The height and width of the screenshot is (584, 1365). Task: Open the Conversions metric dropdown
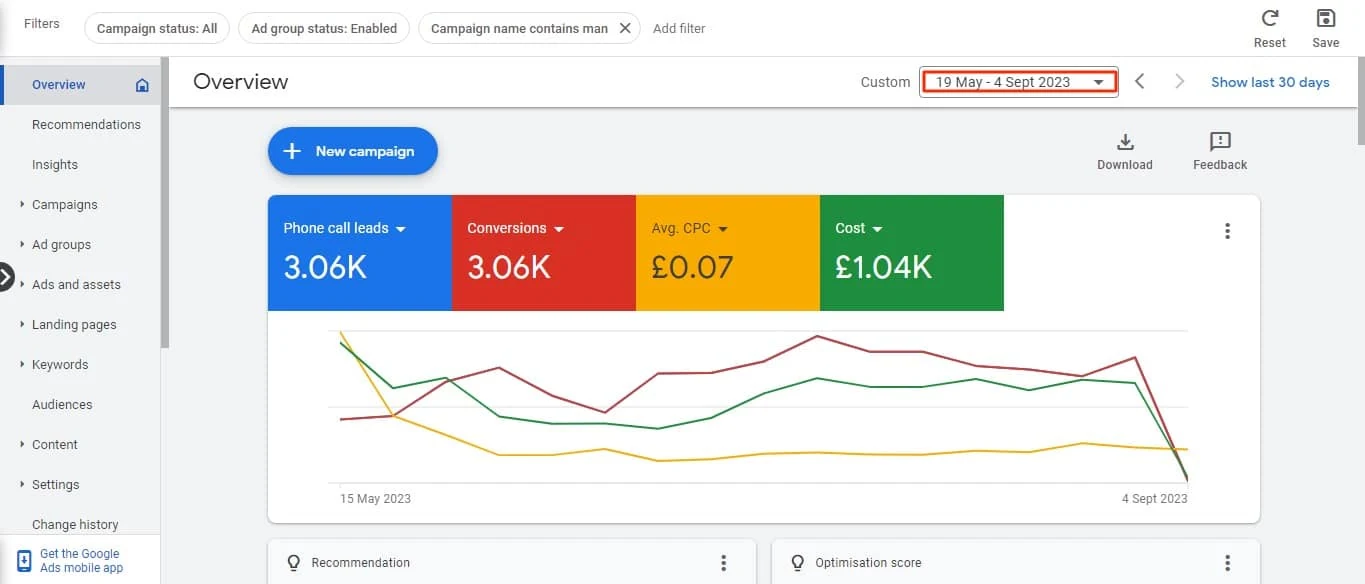click(x=559, y=229)
